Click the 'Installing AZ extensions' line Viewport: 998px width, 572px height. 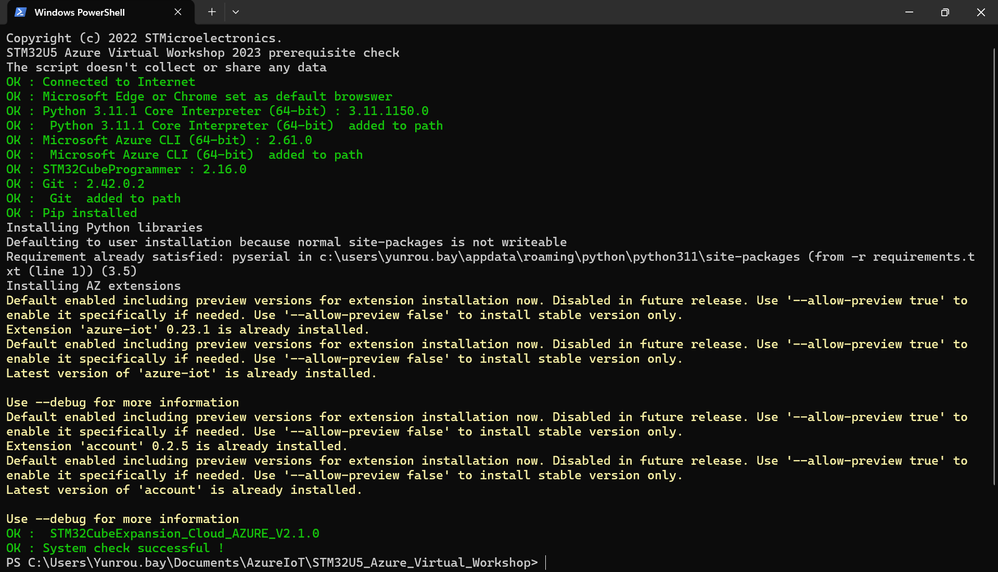(94, 286)
